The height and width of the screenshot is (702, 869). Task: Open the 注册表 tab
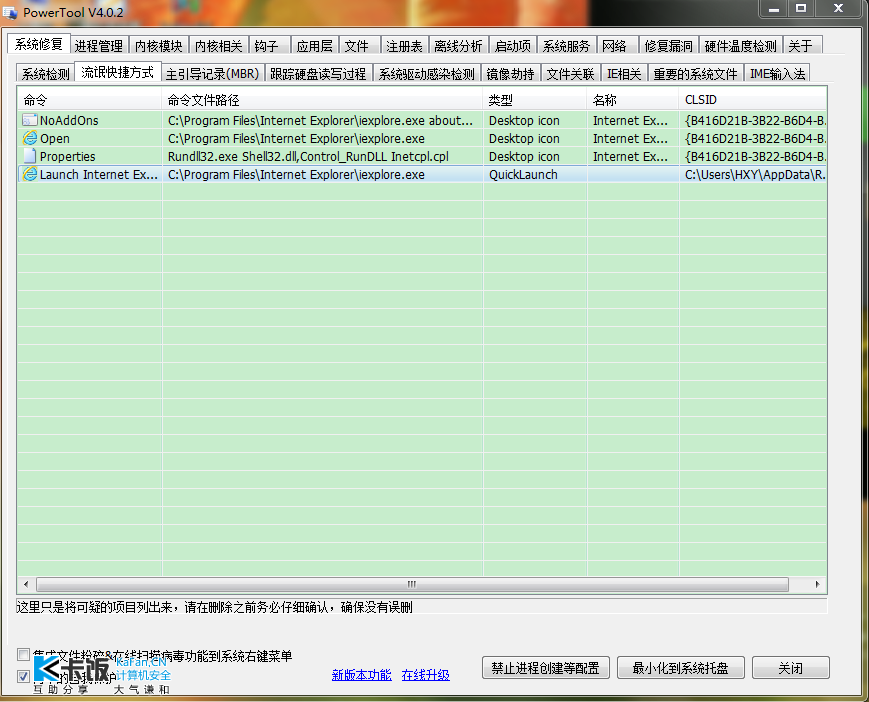404,46
